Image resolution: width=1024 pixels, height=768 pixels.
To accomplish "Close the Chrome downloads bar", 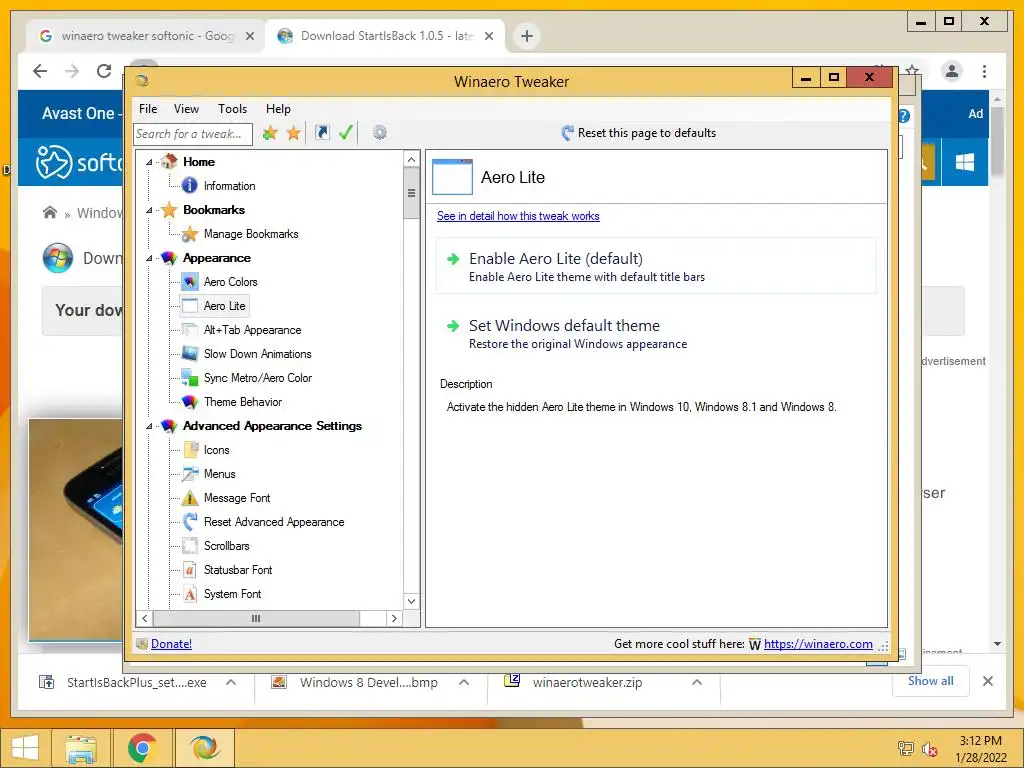I will click(987, 681).
